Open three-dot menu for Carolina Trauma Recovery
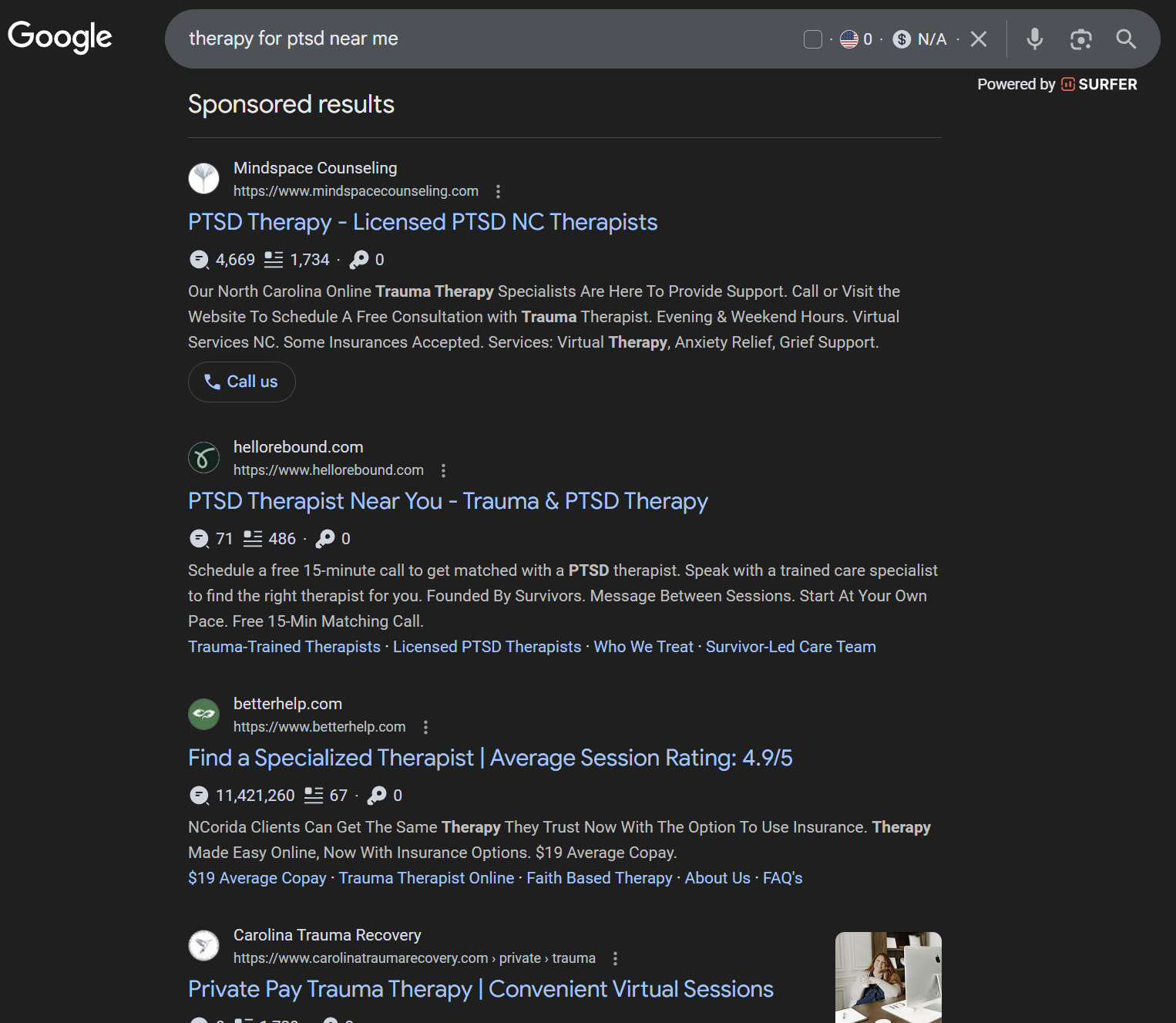 [615, 958]
